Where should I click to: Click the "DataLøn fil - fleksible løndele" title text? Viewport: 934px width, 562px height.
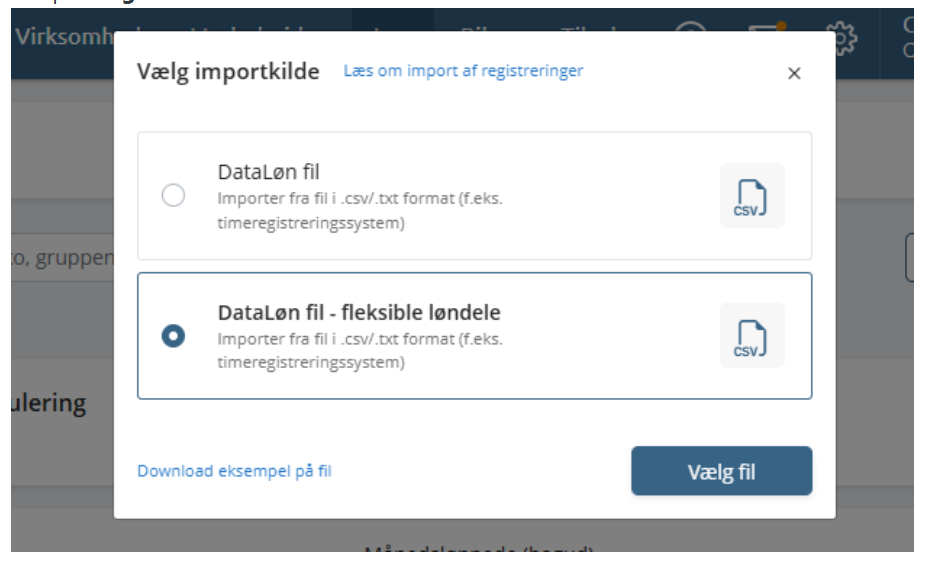[x=359, y=312]
